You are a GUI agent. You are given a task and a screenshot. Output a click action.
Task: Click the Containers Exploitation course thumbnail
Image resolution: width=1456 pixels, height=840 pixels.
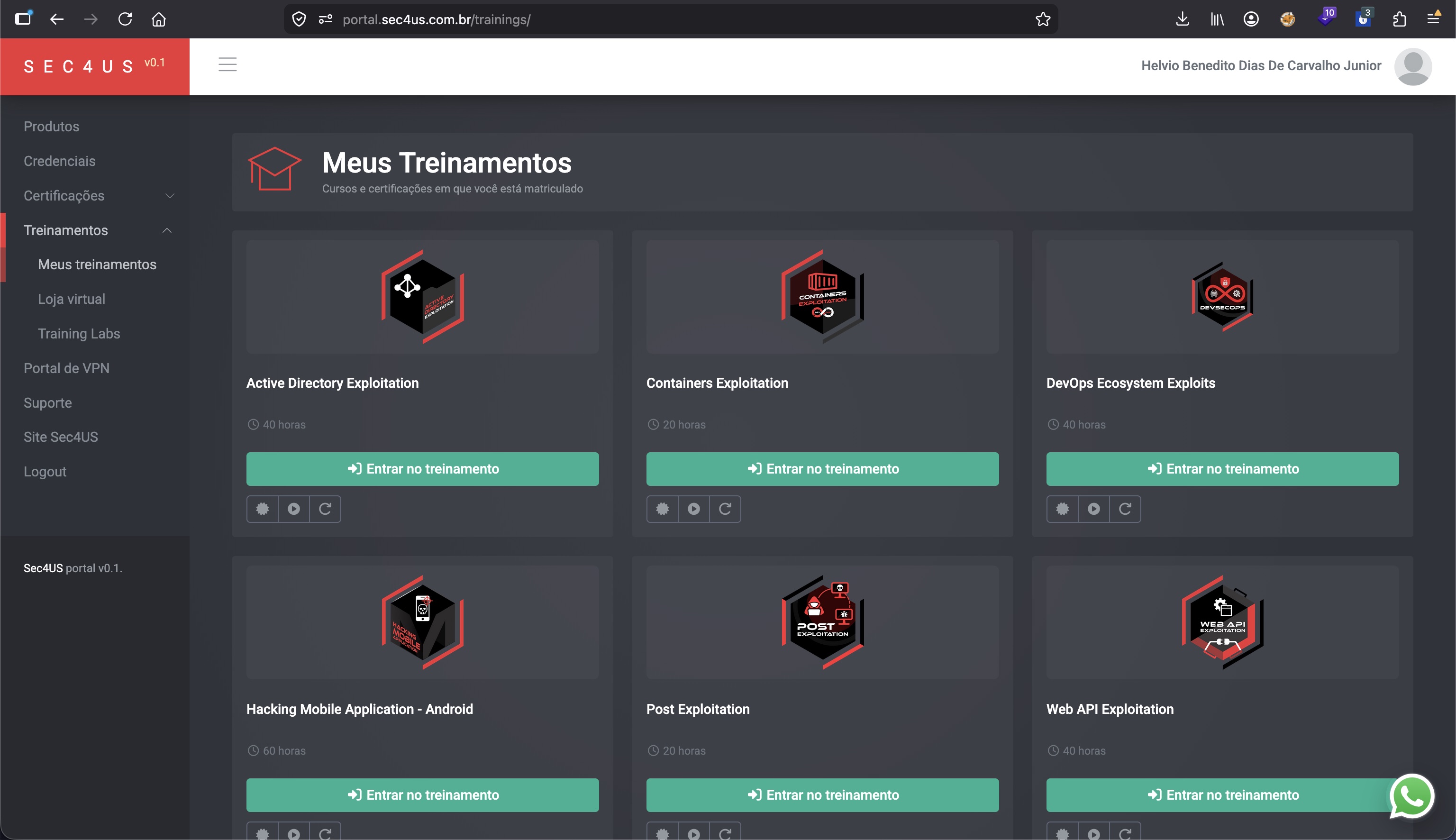(x=822, y=297)
